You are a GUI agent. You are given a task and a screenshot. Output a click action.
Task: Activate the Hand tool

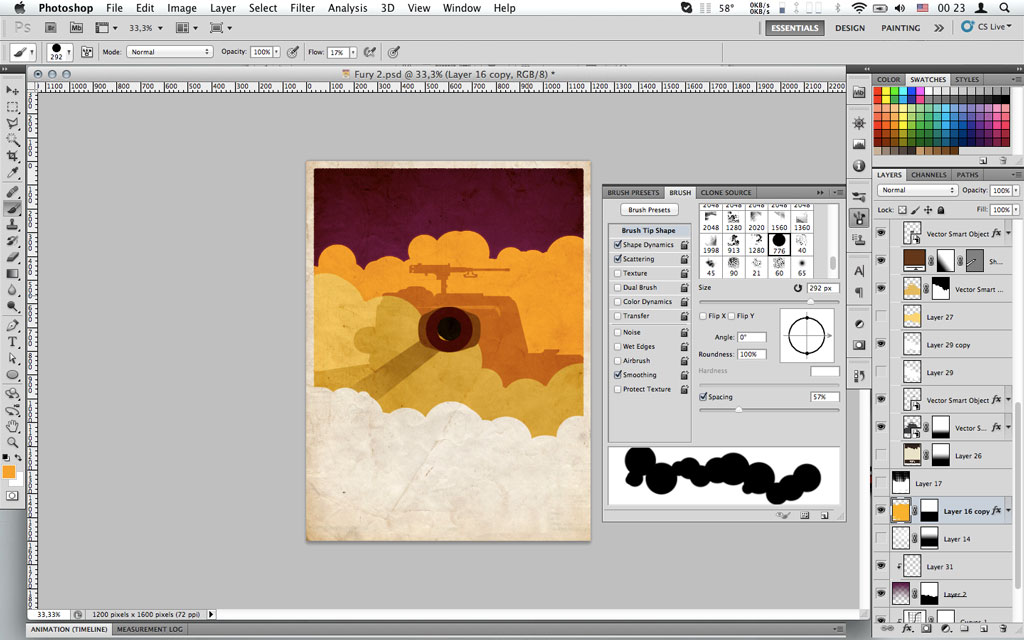(x=13, y=425)
